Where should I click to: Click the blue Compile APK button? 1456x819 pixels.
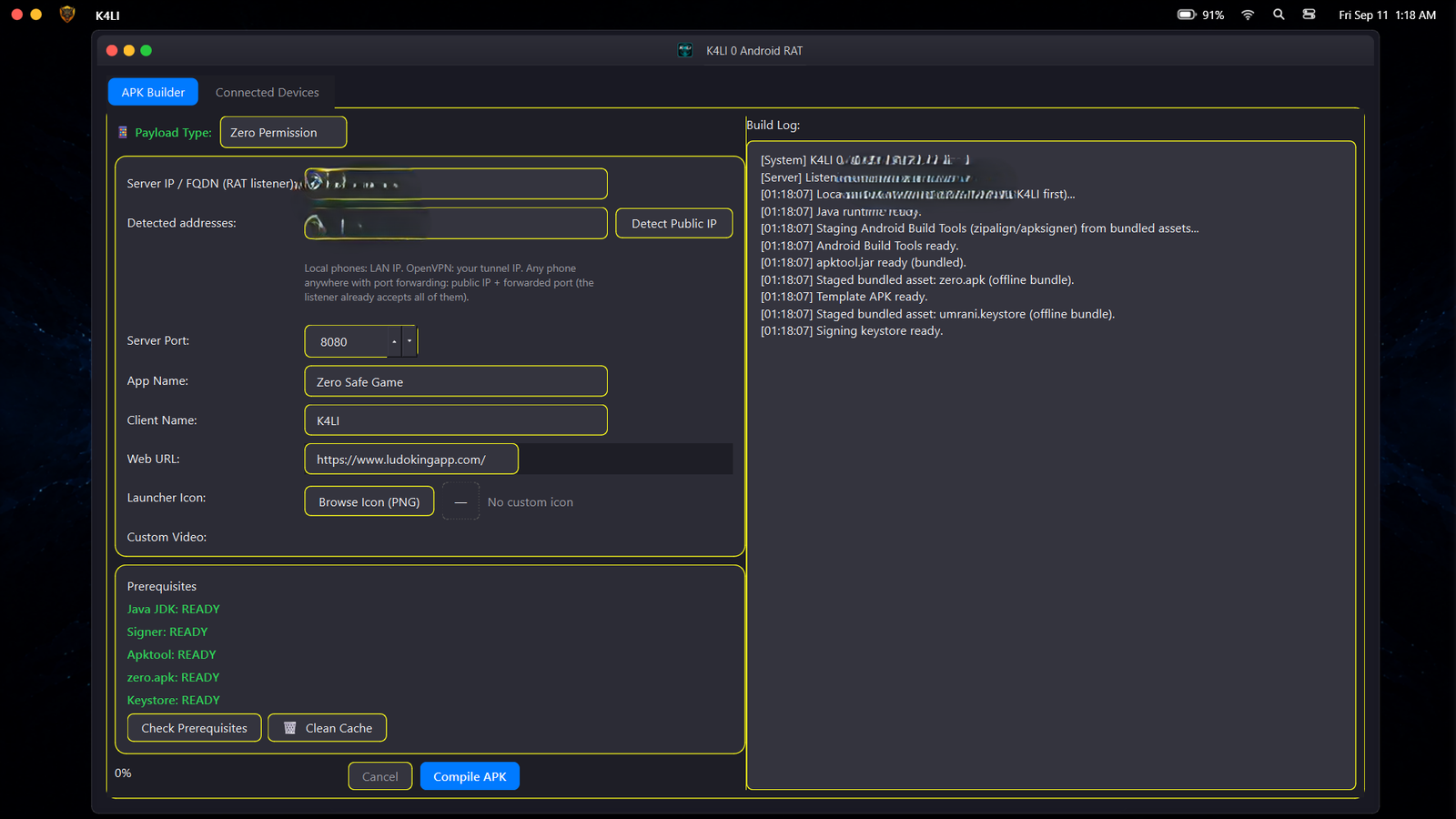[x=470, y=776]
